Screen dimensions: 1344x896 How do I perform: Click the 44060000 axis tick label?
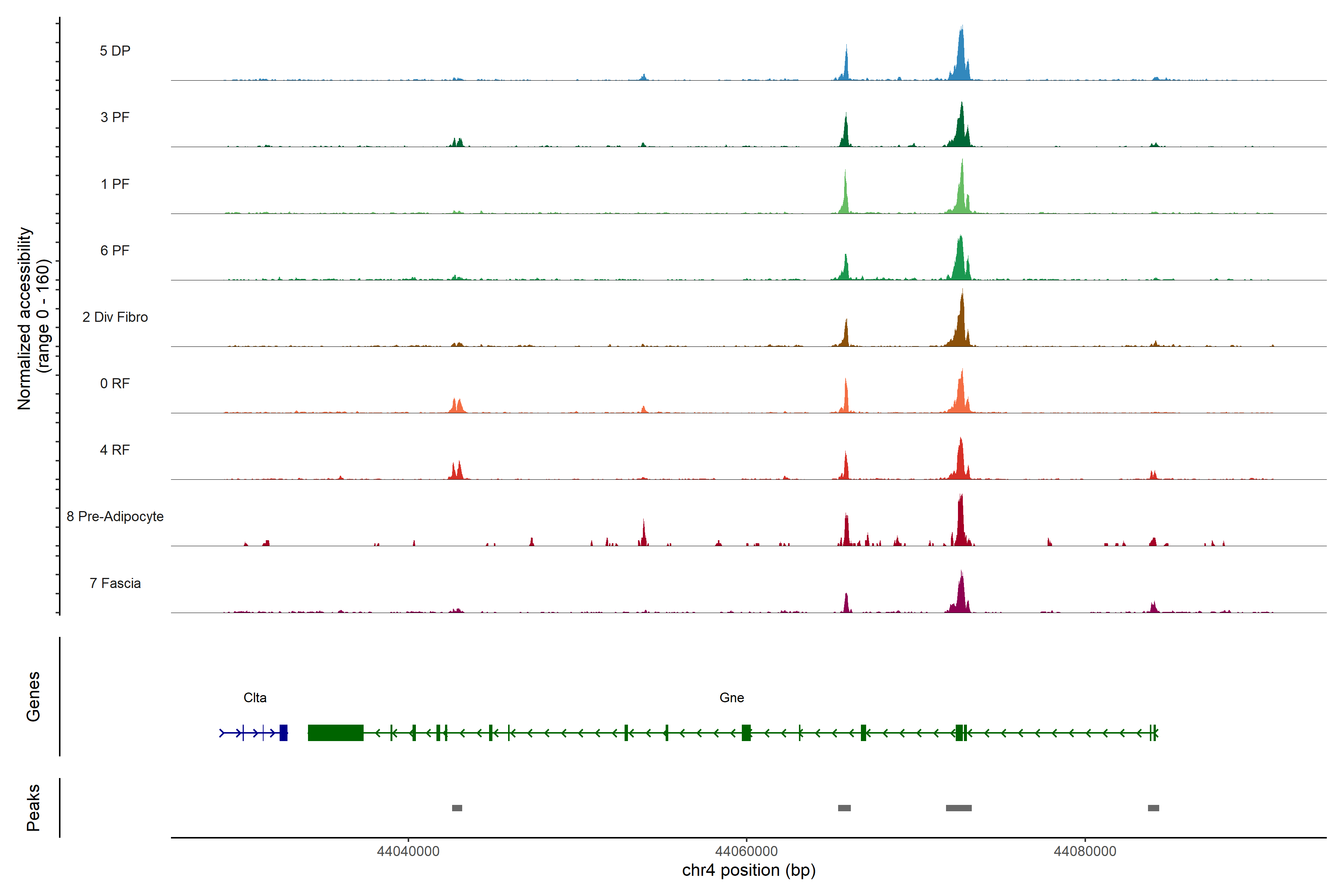pyautogui.click(x=746, y=852)
